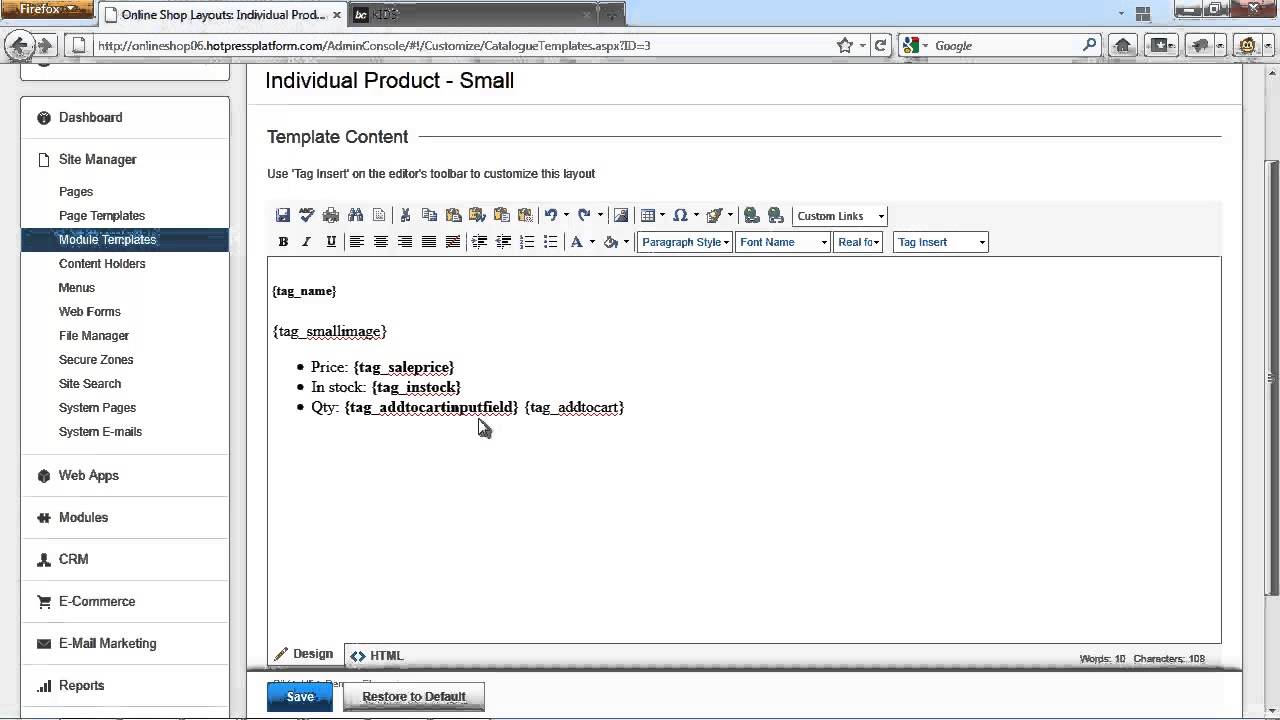Screen dimensions: 1280x720
Task: Open the Image Manager icon
Action: pos(621,215)
